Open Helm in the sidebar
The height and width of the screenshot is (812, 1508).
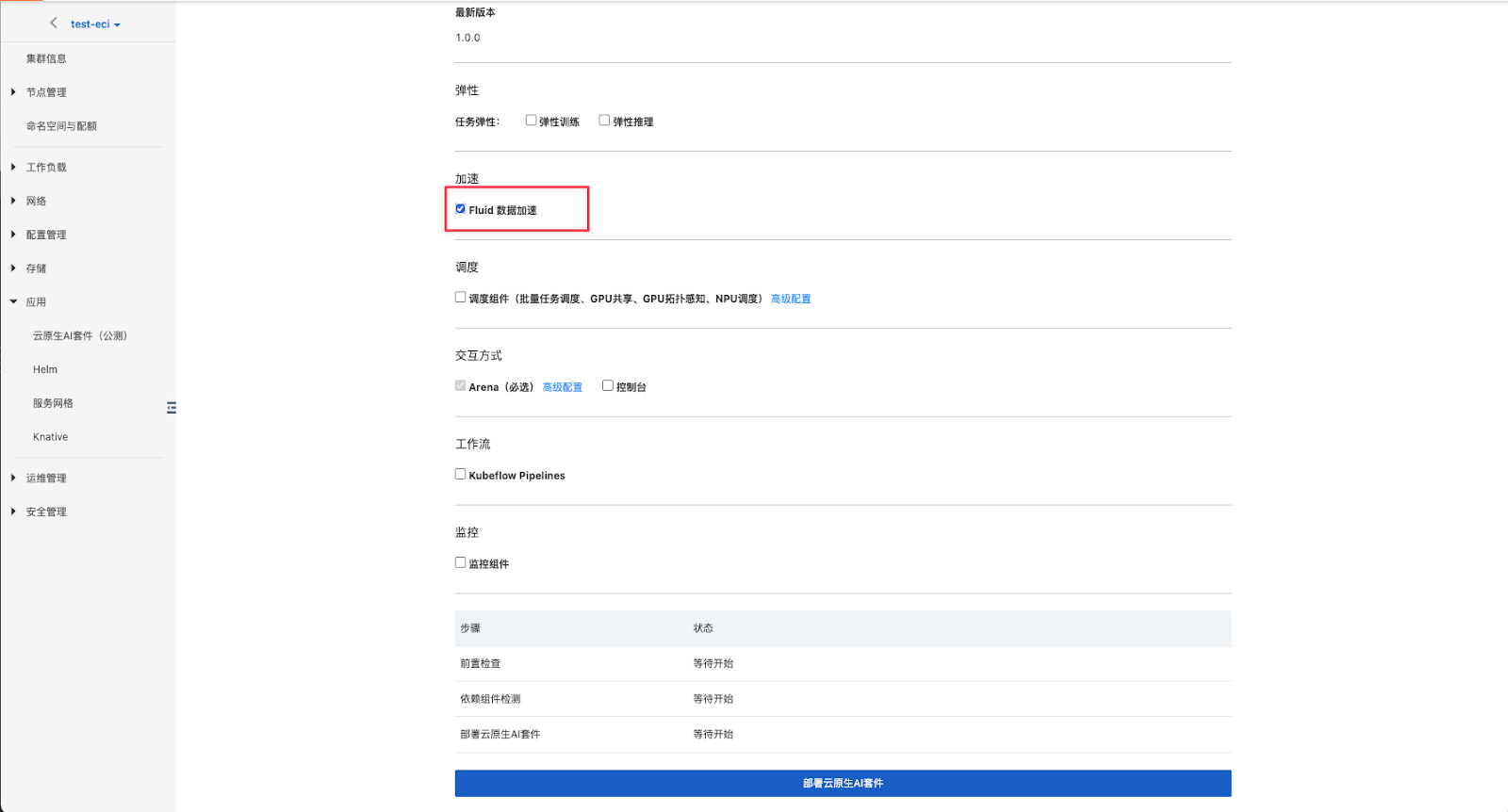click(x=45, y=370)
